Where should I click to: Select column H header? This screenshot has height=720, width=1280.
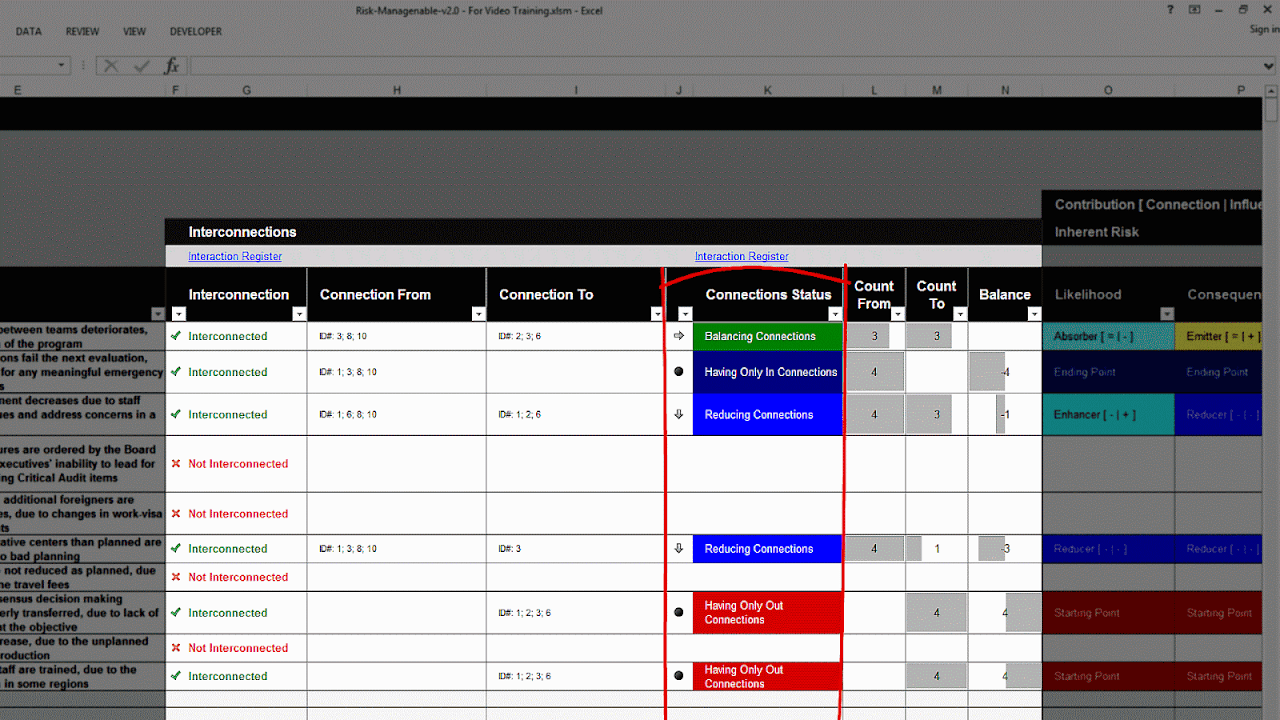pyautogui.click(x=397, y=90)
